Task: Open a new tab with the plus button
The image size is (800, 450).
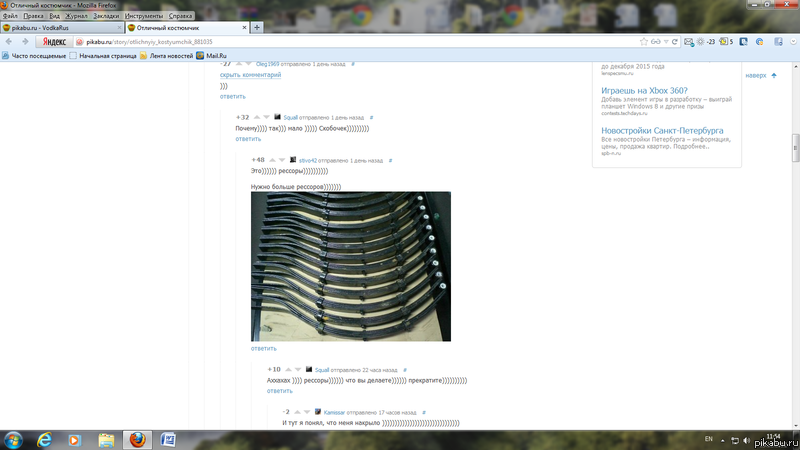Action: 257,28
